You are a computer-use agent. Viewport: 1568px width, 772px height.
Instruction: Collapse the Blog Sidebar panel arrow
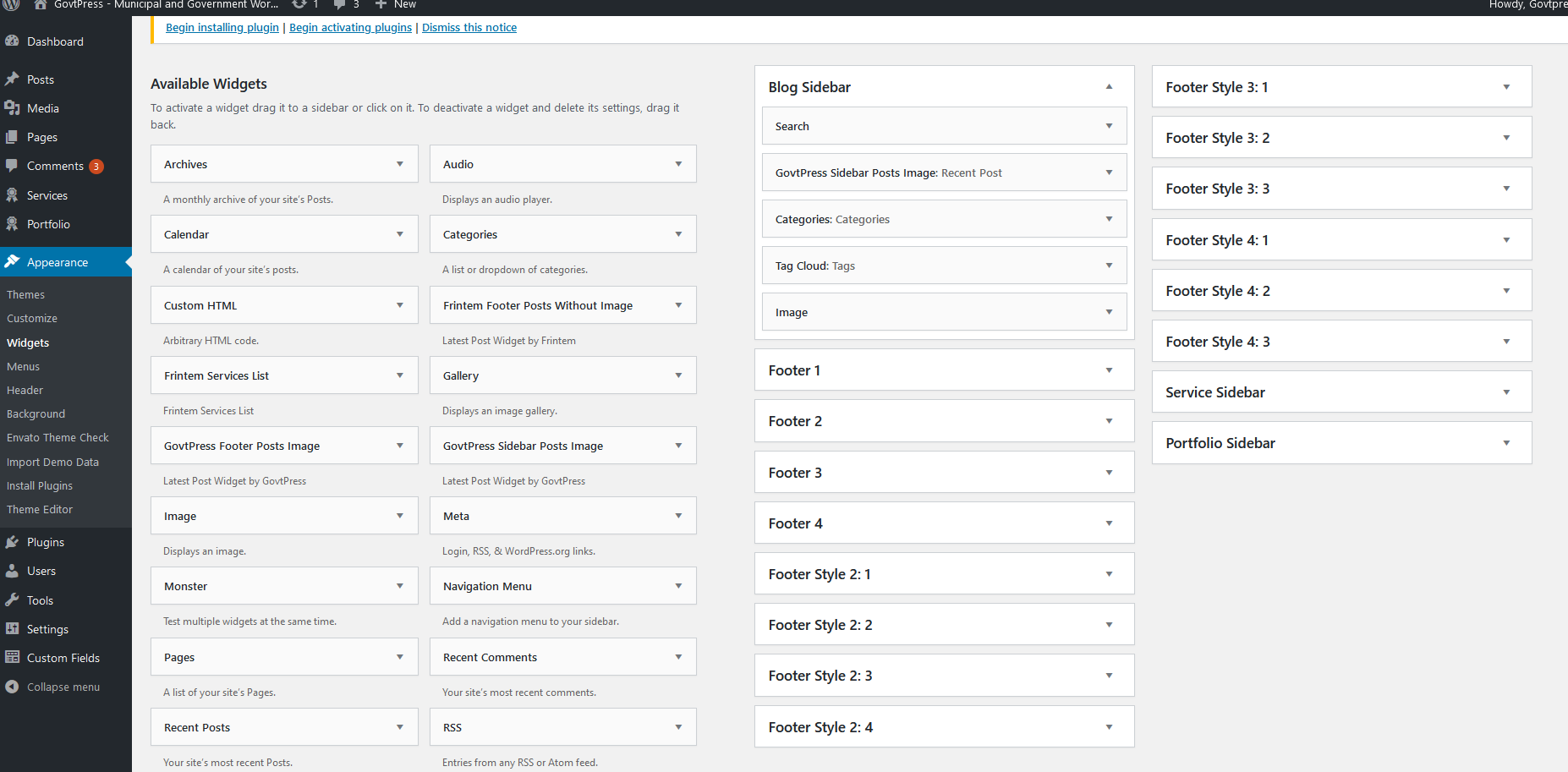point(1109,86)
